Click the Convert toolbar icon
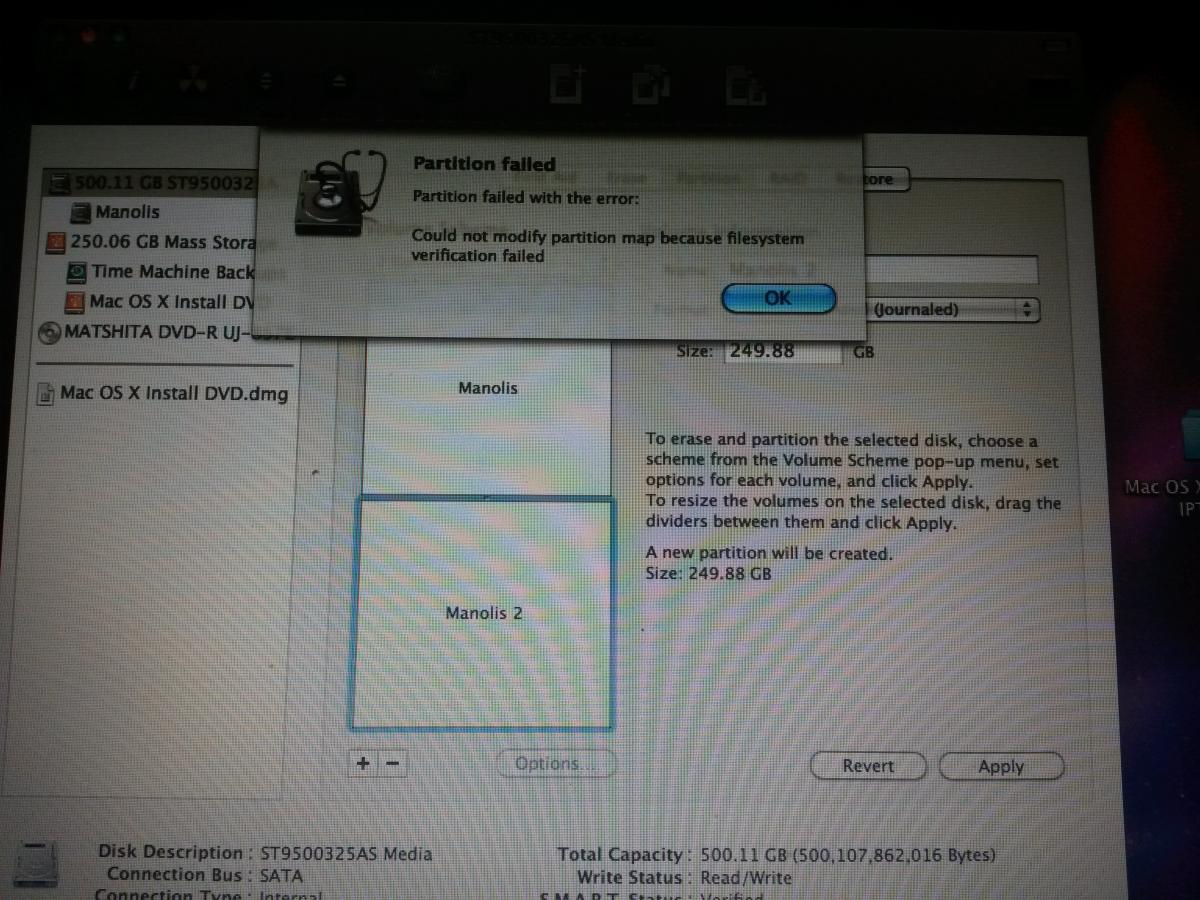Image resolution: width=1200 pixels, height=900 pixels. click(651, 85)
